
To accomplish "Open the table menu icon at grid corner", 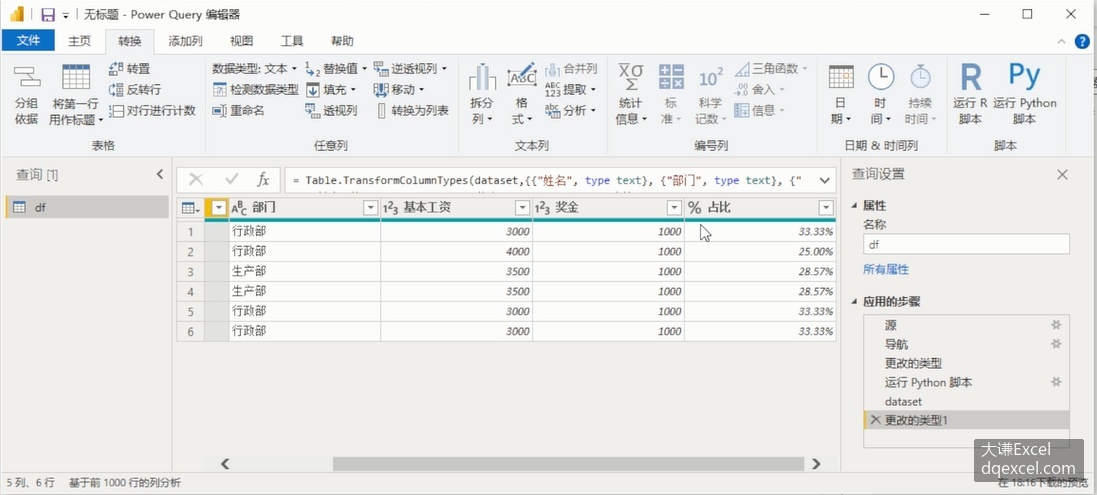I will point(190,208).
